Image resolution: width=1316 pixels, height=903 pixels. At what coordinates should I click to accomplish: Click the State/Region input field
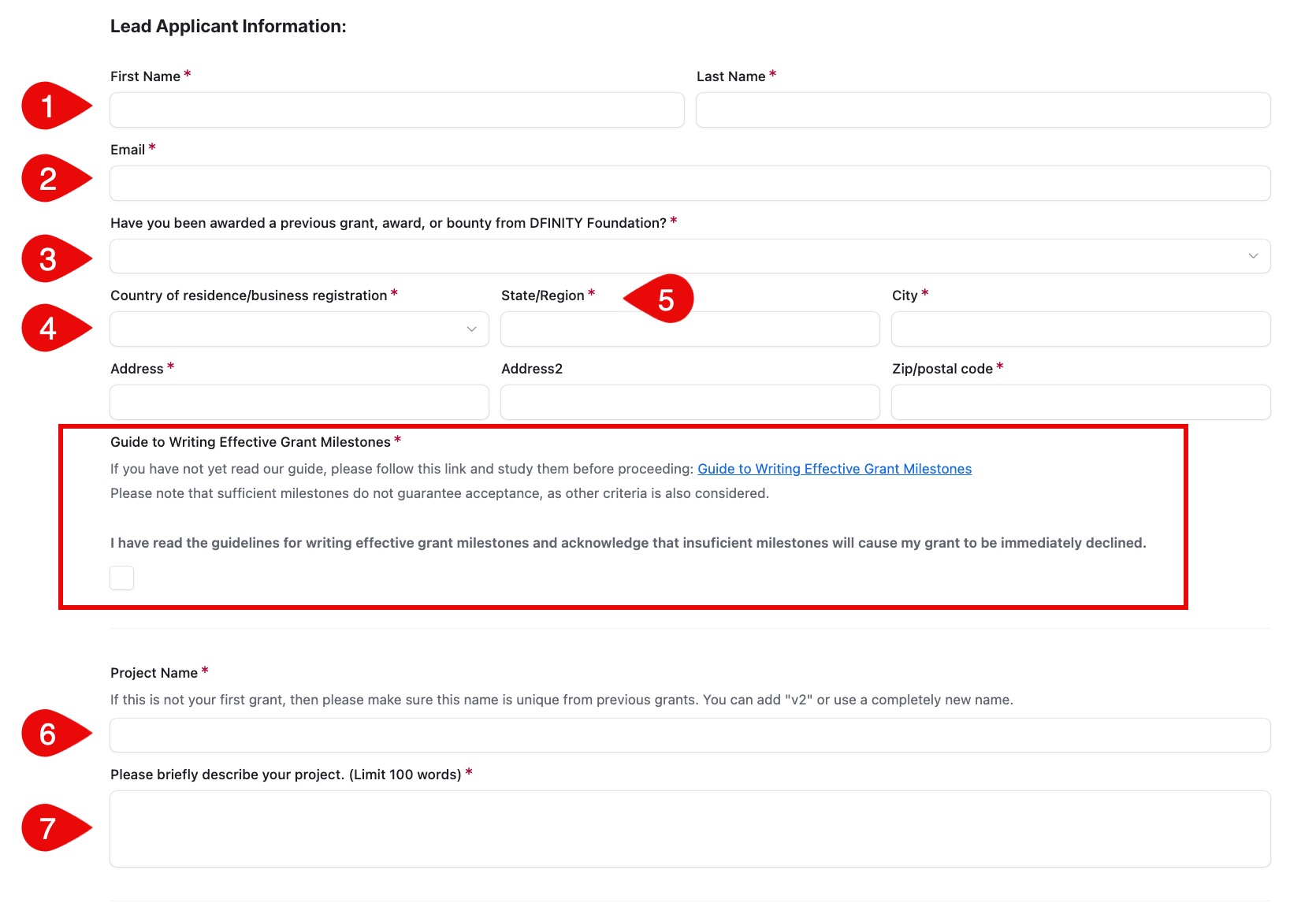[x=690, y=329]
